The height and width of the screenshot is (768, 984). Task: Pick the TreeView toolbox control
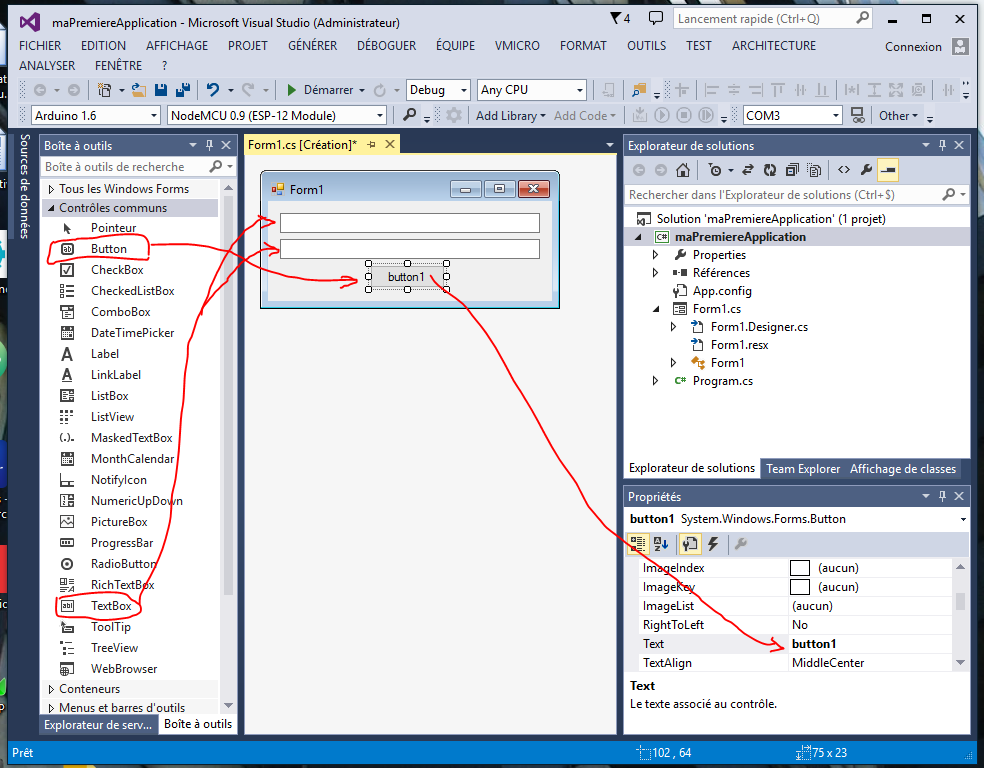(114, 648)
